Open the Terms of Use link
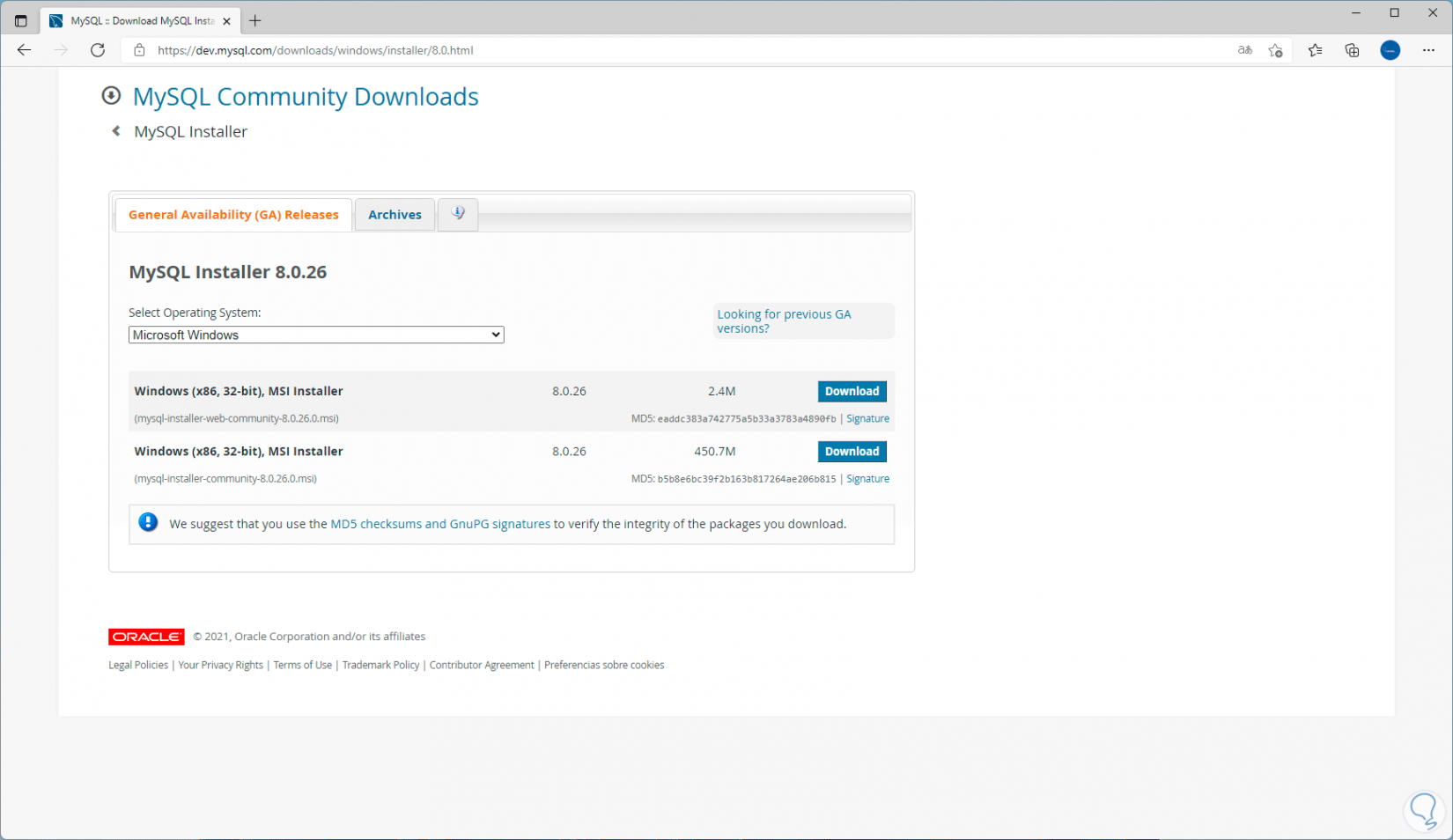This screenshot has width=1453, height=840. coord(302,665)
